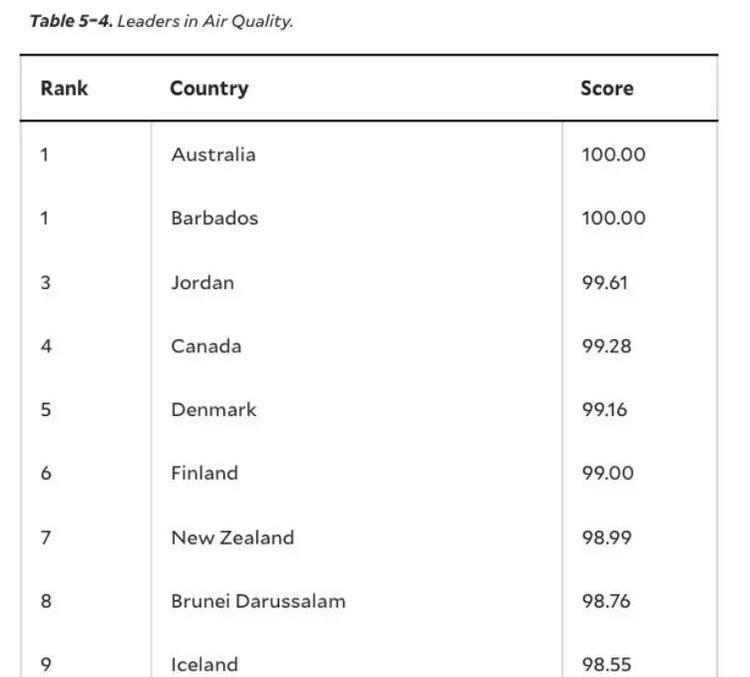Select the Barbados country cell
Screen dimensions: 750x677
214,218
